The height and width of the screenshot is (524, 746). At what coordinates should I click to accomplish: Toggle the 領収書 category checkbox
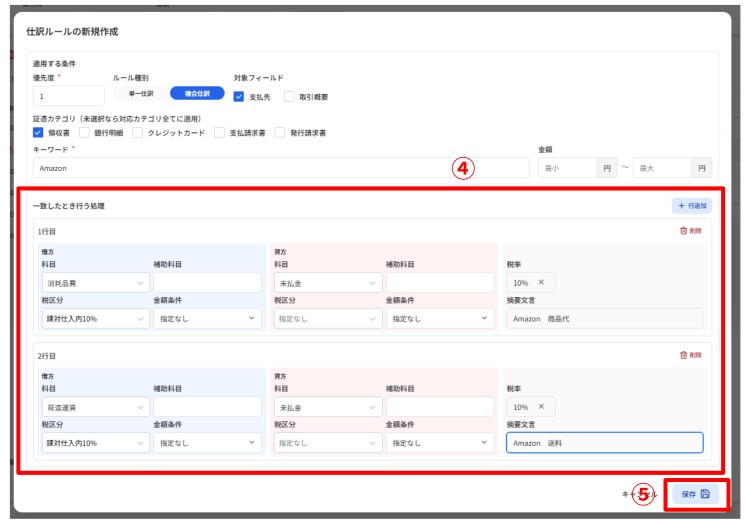pyautogui.click(x=38, y=132)
